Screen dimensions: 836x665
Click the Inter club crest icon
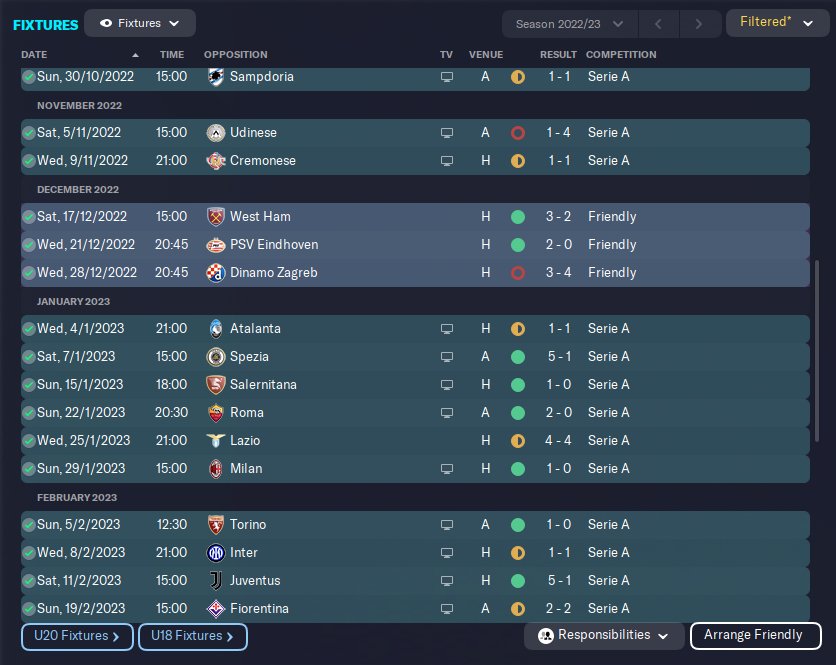tap(215, 552)
